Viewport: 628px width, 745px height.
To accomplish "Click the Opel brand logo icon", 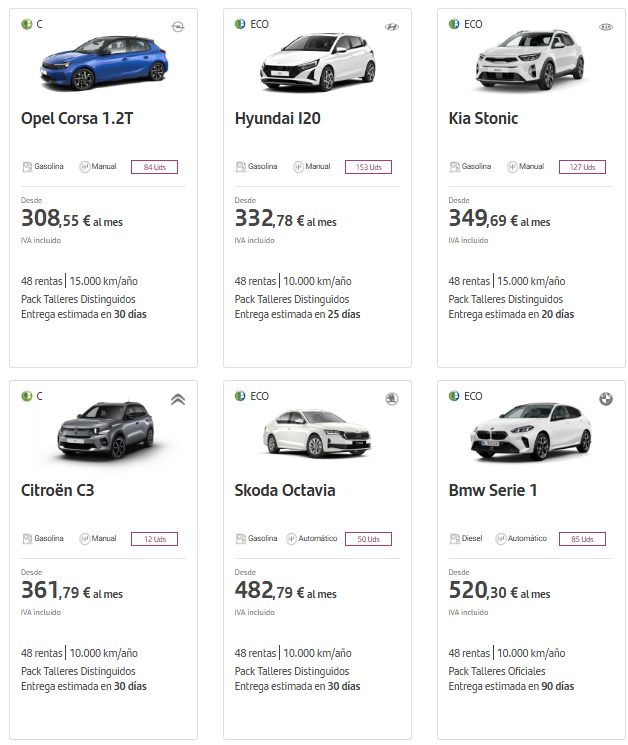I will 178,26.
